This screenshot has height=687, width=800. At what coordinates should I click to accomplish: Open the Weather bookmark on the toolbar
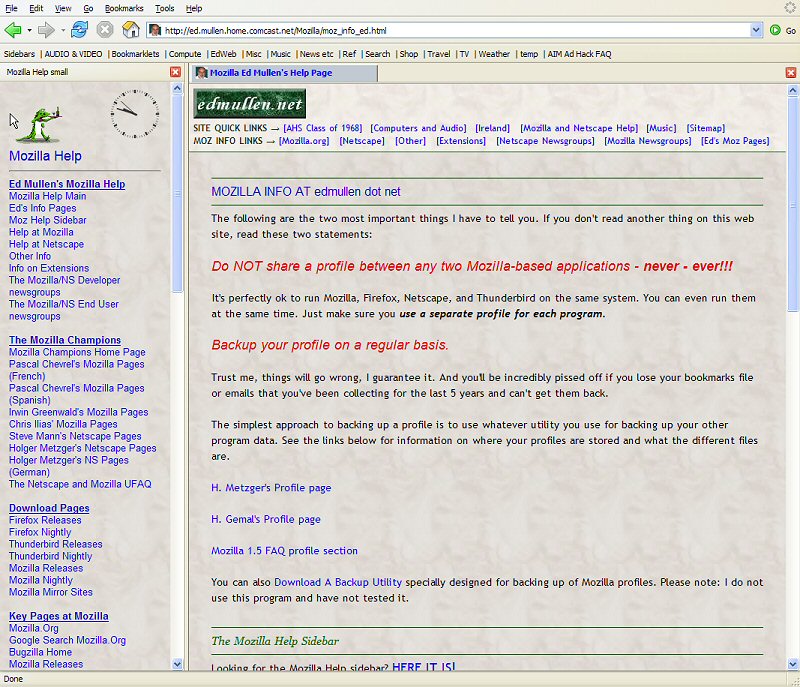496,55
